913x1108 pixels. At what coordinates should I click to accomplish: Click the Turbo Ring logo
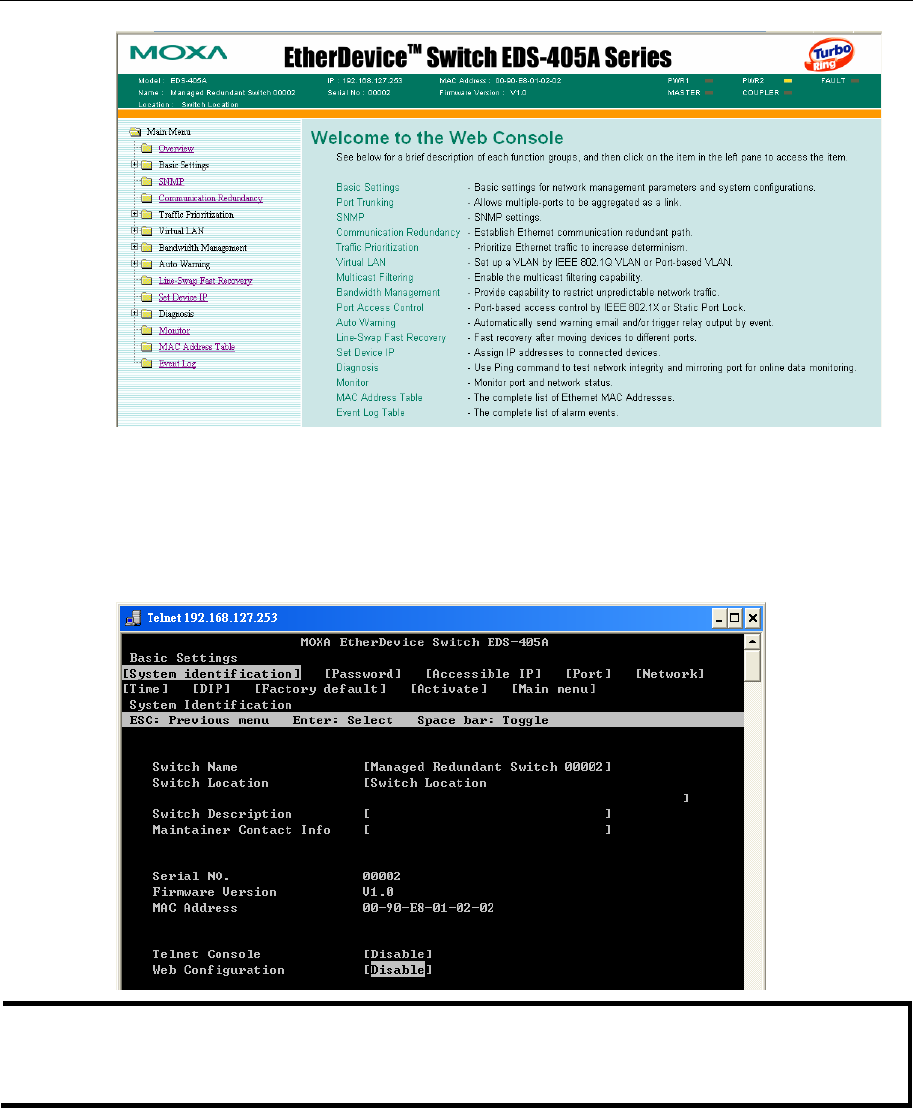point(830,55)
